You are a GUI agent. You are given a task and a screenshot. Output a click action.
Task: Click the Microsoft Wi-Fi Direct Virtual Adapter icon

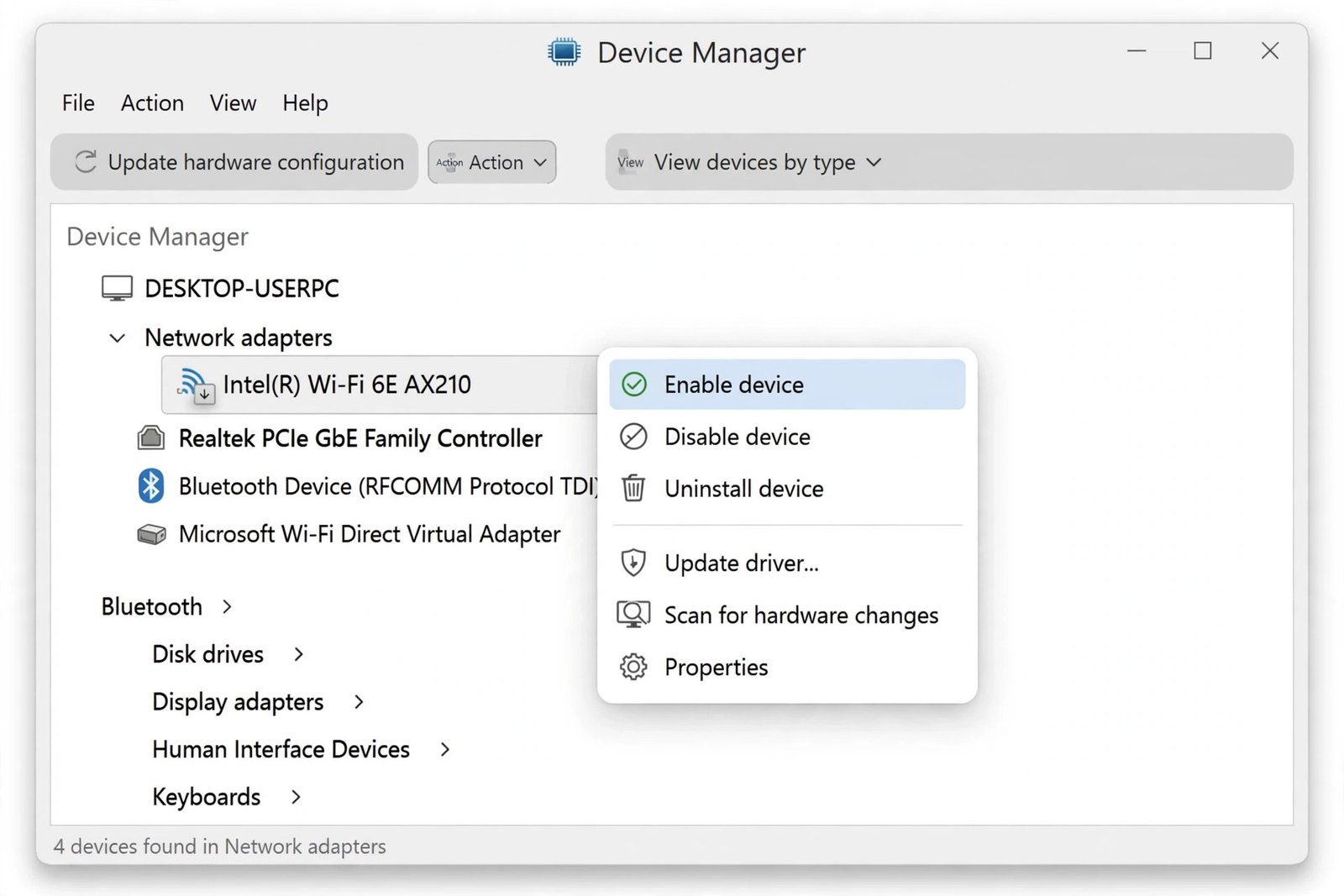(x=151, y=534)
